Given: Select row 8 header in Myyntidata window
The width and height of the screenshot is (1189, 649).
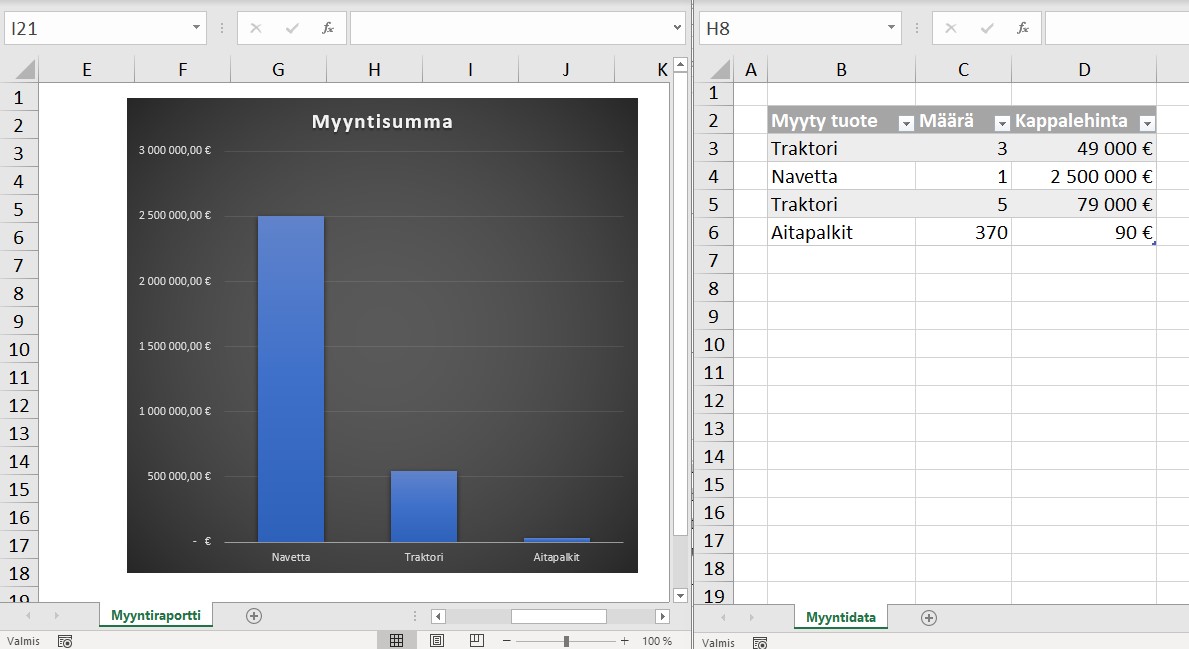Looking at the screenshot, I should 713,288.
